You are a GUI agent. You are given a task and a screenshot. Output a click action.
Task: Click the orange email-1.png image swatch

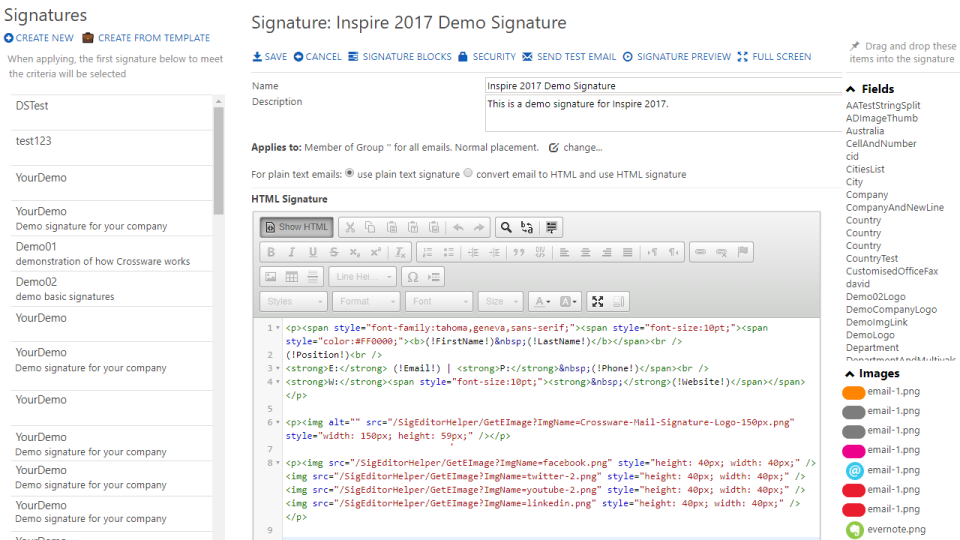point(853,392)
